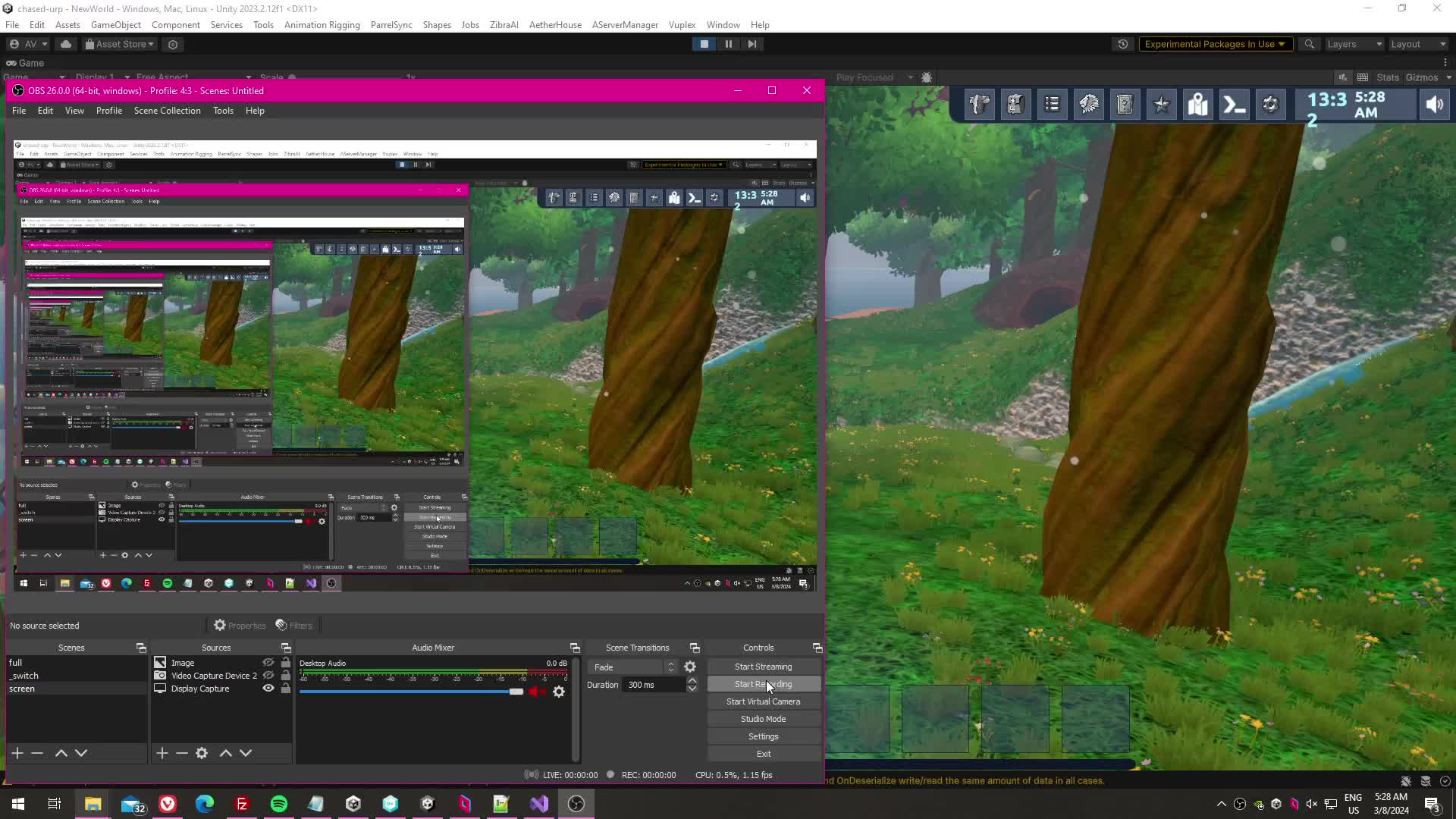The width and height of the screenshot is (1456, 819).
Task: Open OBS Scene Collection menu
Action: tap(167, 111)
